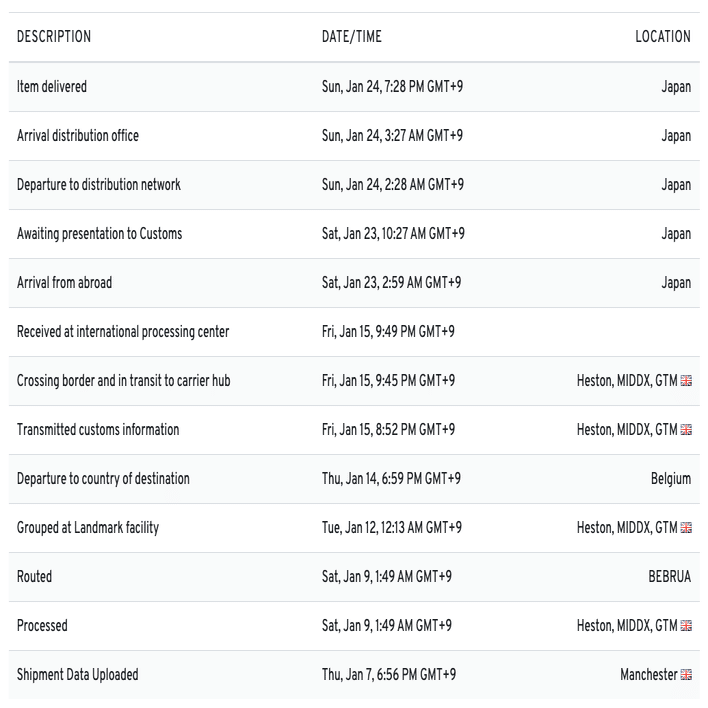The image size is (708, 708).
Task: Click the Arrival from abroad event
Action: (65, 283)
